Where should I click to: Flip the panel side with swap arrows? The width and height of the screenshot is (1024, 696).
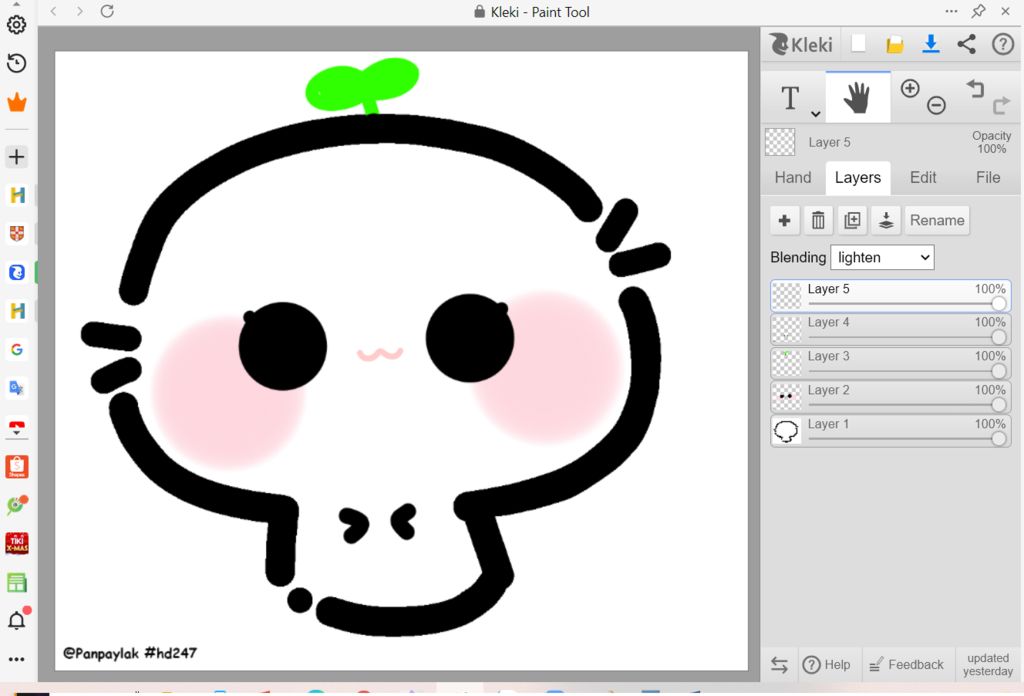pyautogui.click(x=779, y=665)
